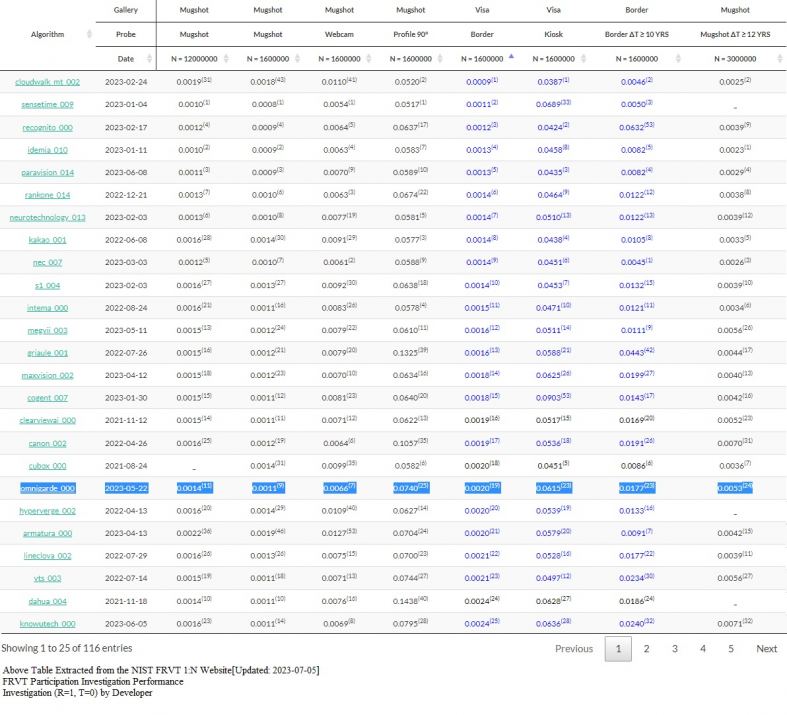Sort arrows for N = 3000000 column

click(779, 59)
